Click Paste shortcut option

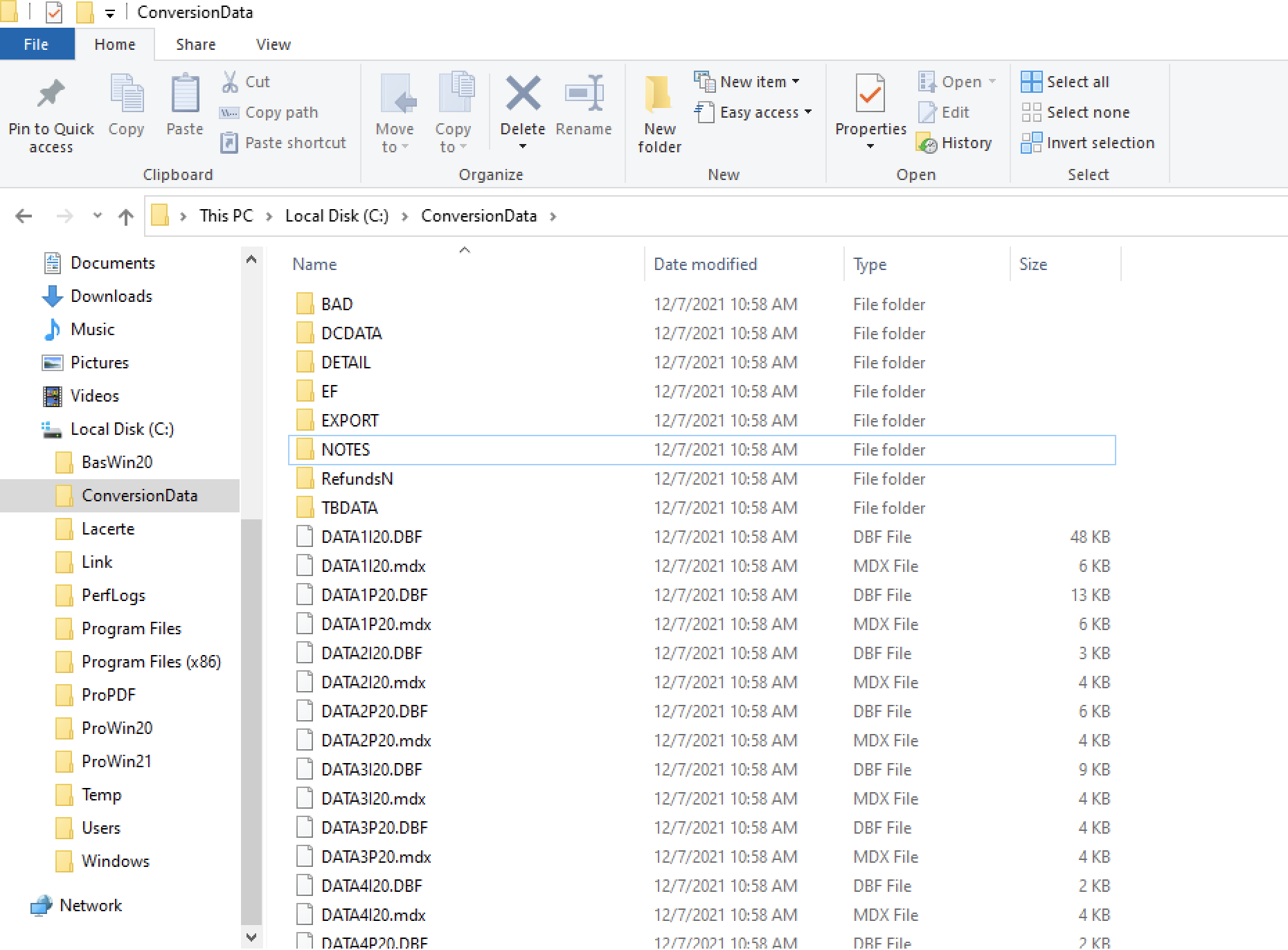[283, 143]
